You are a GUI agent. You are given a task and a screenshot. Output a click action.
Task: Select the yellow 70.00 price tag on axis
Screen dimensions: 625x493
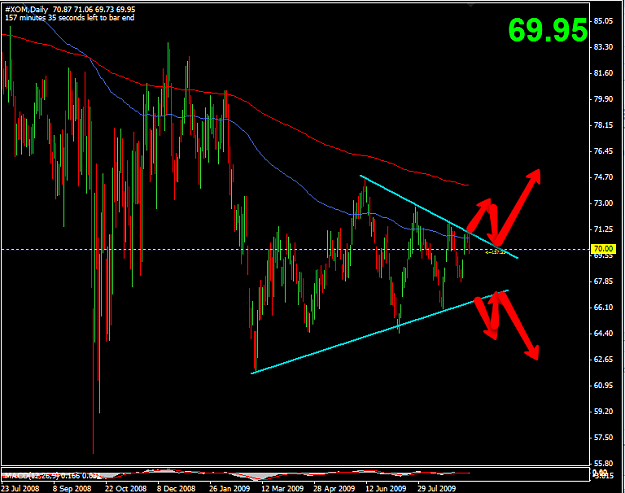(603, 249)
